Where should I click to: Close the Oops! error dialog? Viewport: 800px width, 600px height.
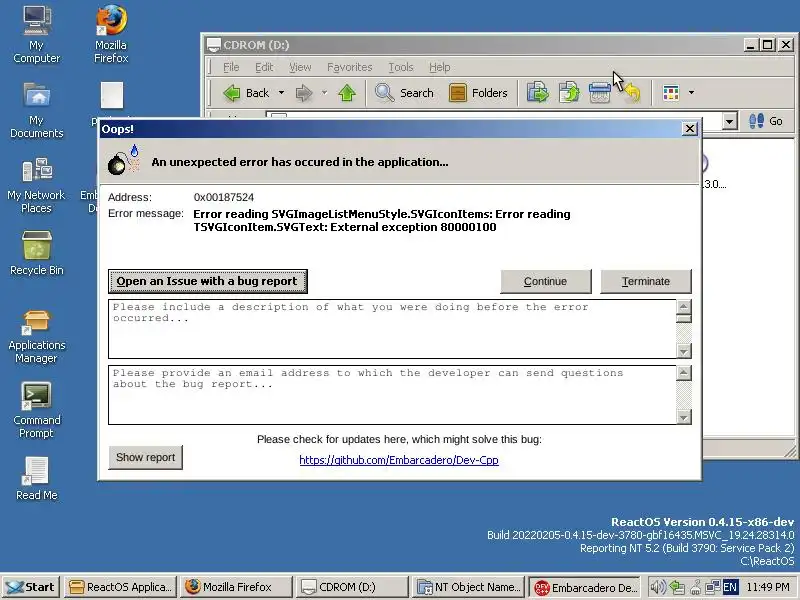coord(689,129)
